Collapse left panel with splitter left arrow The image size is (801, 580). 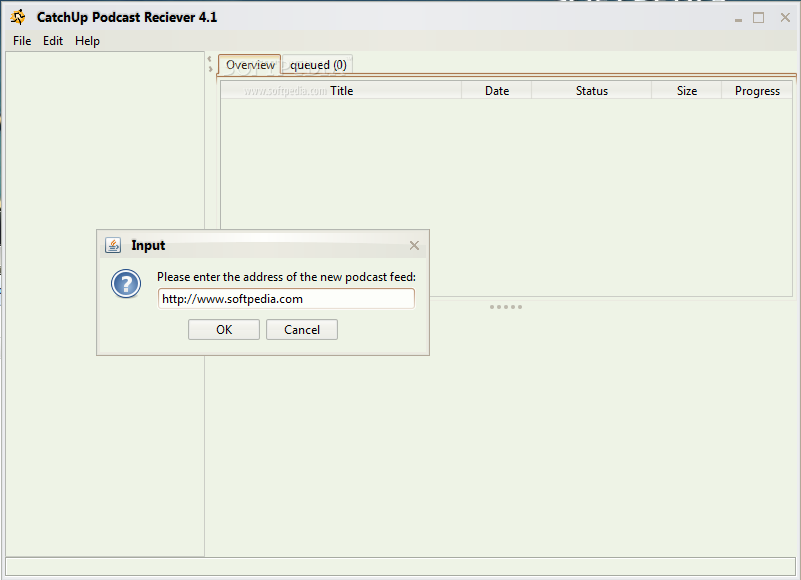point(209,59)
